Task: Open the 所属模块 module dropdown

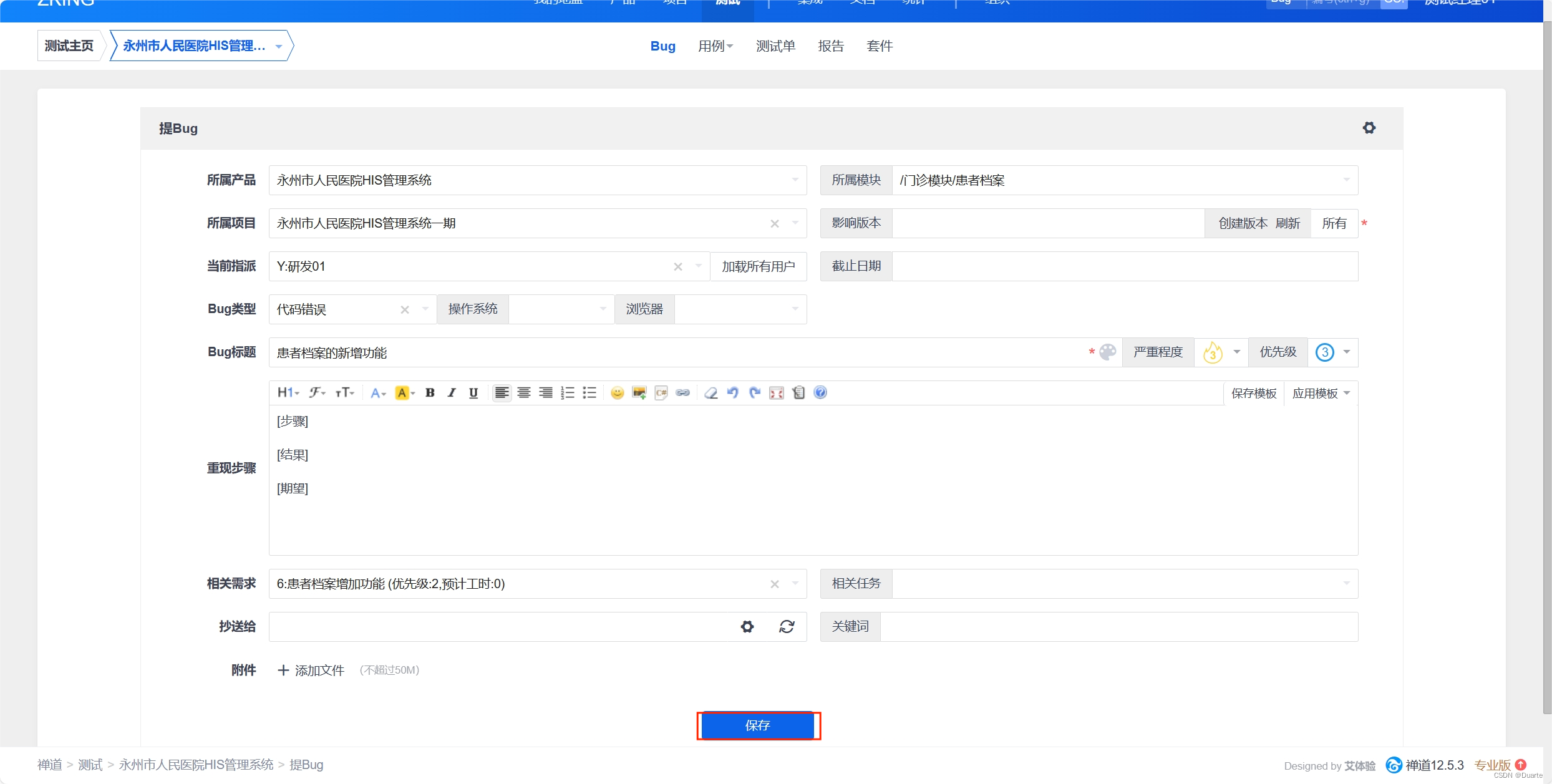Action: click(1124, 180)
